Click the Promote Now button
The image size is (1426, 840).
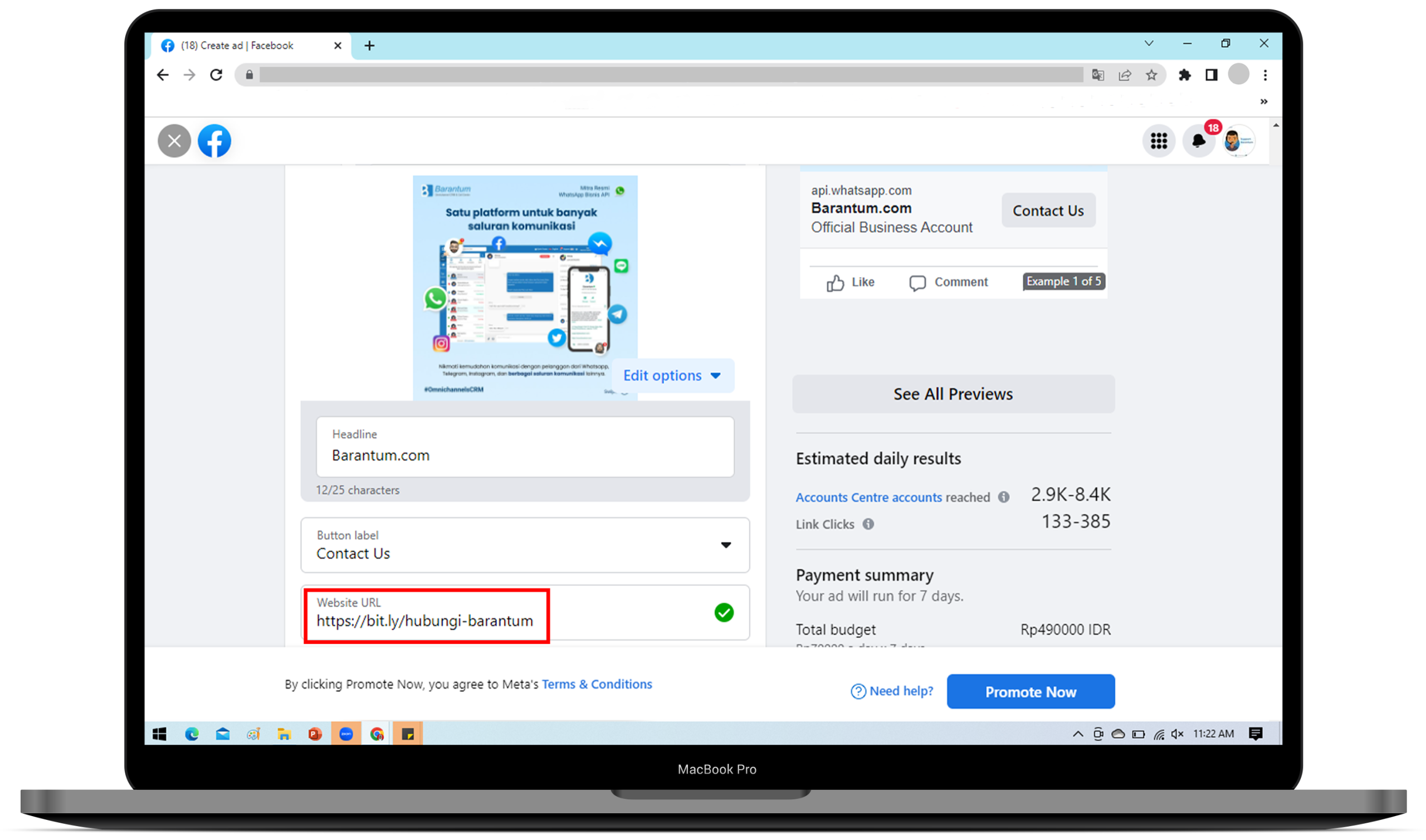tap(1031, 691)
